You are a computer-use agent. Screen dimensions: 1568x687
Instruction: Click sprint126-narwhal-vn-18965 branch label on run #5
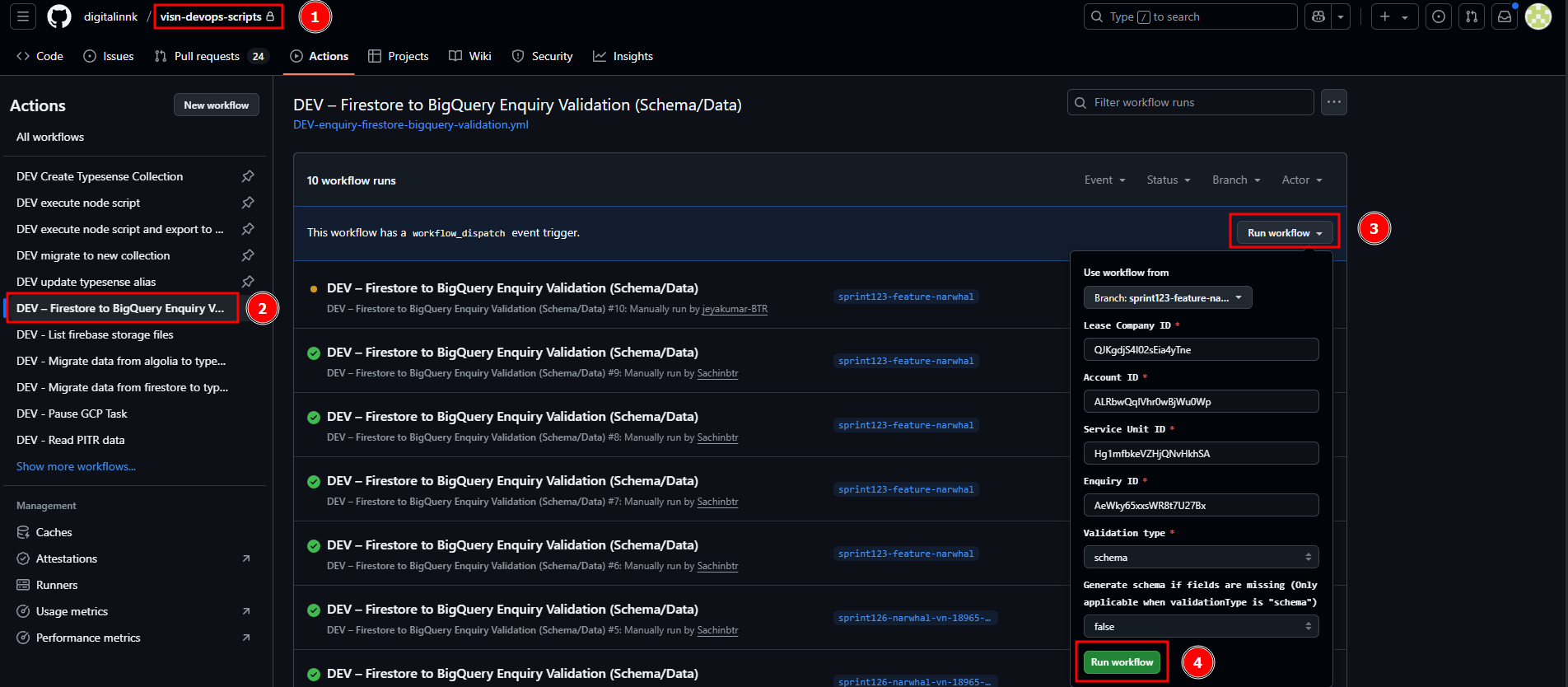point(915,618)
